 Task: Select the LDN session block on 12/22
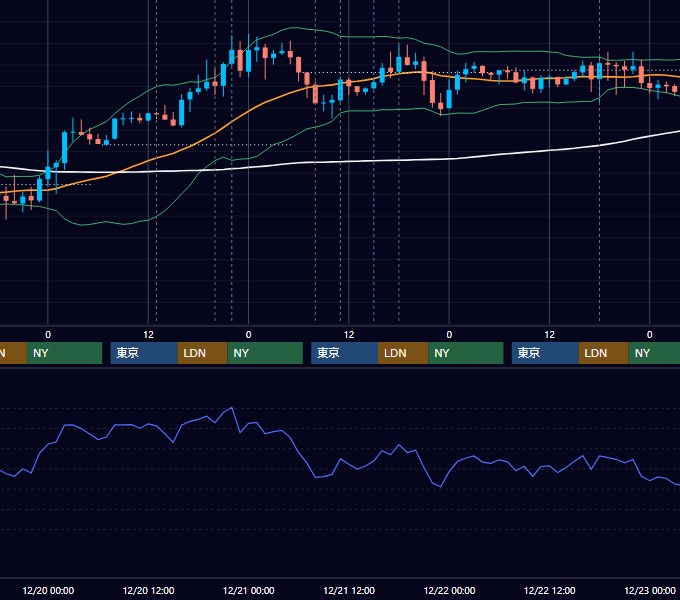point(604,353)
